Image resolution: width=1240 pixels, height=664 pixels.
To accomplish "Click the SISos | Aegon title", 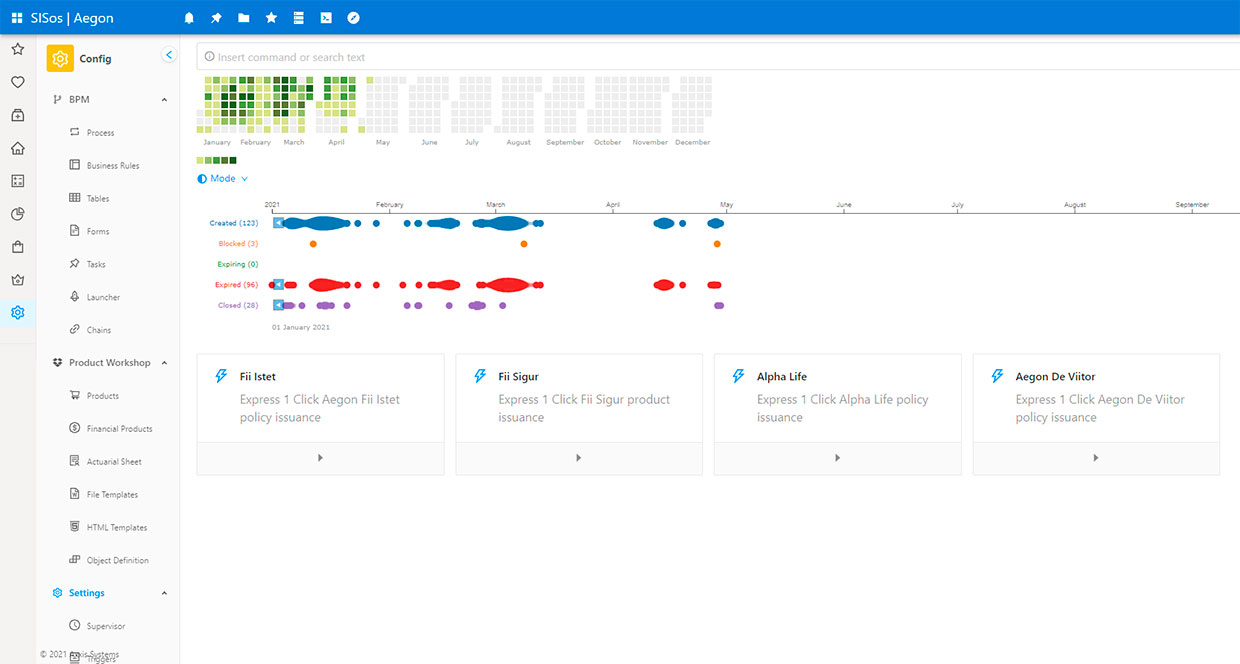I will point(72,18).
